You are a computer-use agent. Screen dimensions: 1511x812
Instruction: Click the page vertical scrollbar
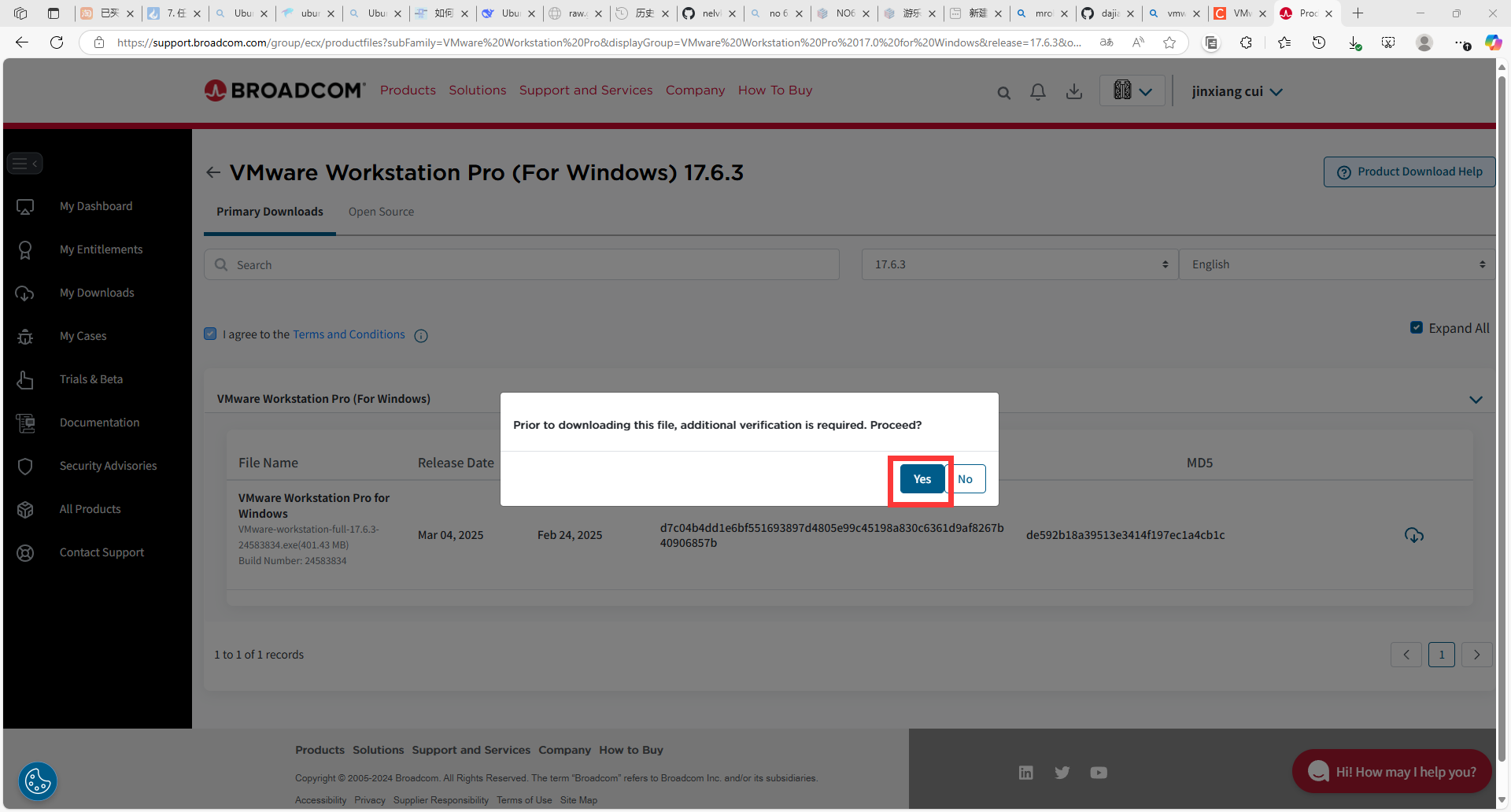(x=1502, y=393)
